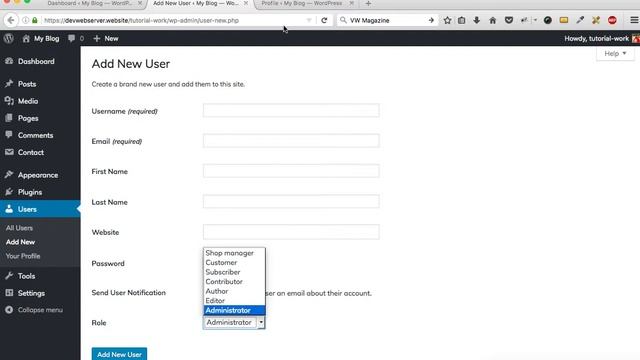This screenshot has width=640, height=360.
Task: Save to Pocket with the Pocket icon
Action: [509, 20]
